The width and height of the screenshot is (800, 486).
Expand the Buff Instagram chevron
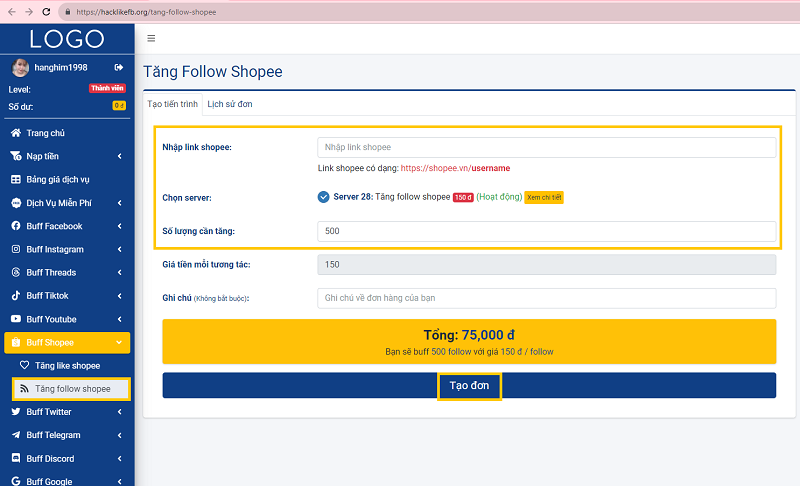coord(119,249)
